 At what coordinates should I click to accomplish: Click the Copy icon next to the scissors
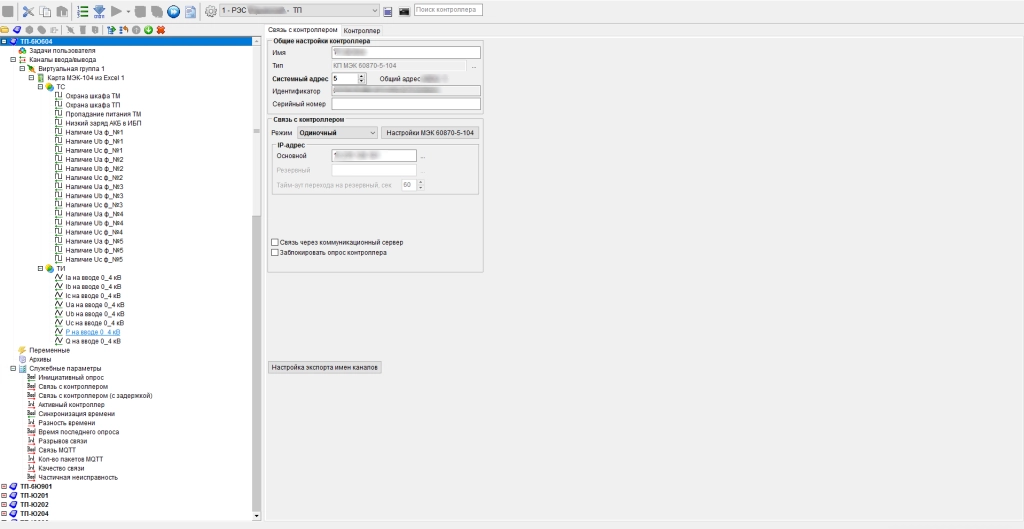tap(45, 11)
